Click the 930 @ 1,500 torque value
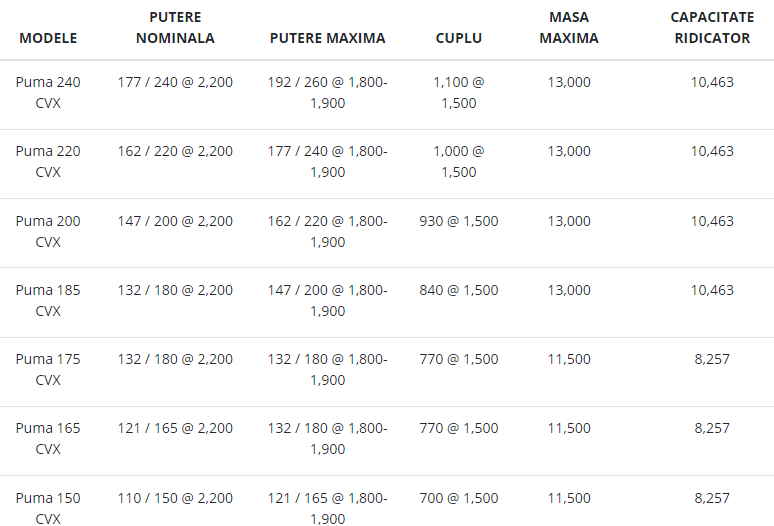Image resolution: width=774 pixels, height=526 pixels. 459,221
